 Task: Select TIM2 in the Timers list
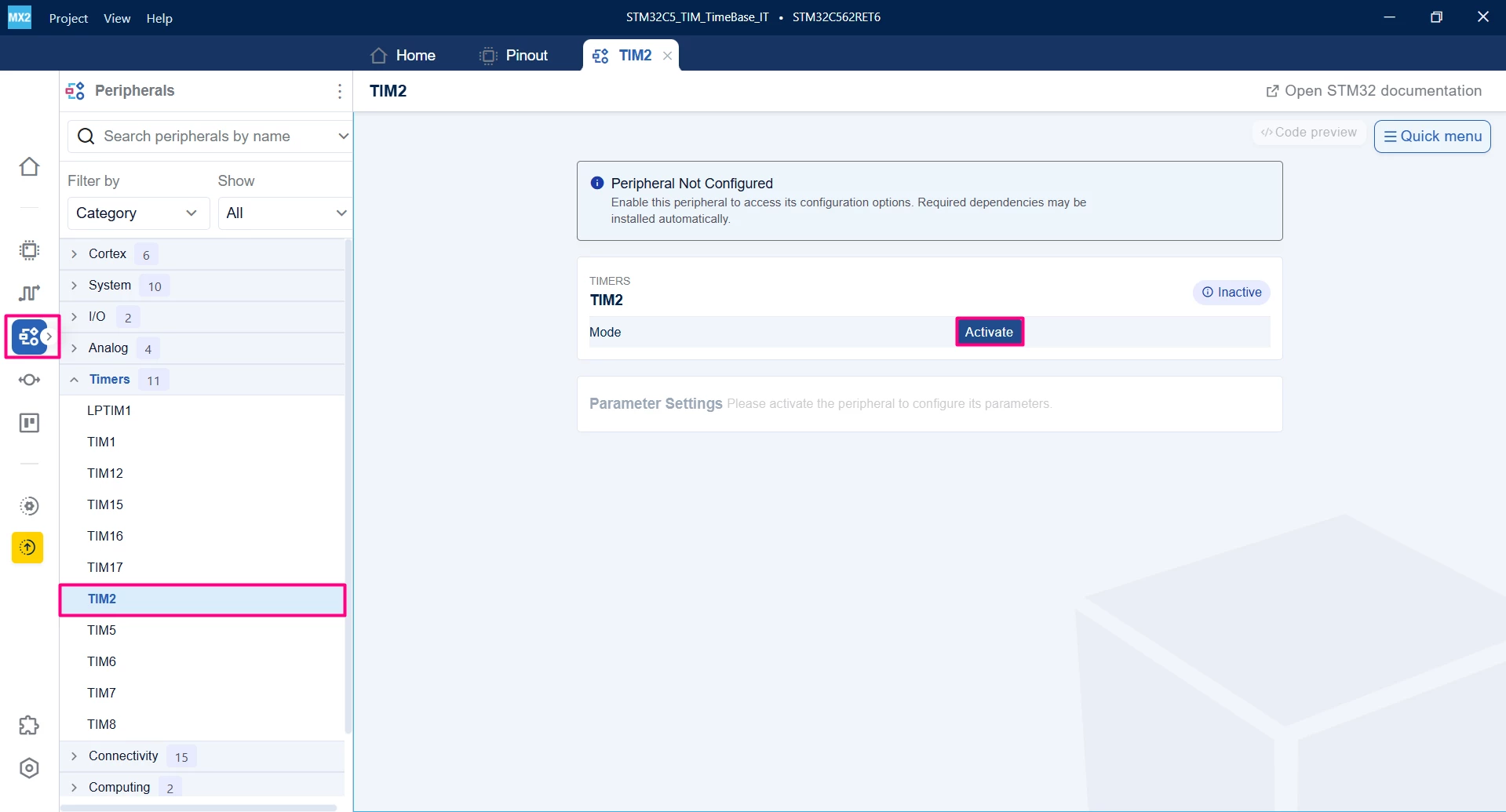tap(202, 599)
